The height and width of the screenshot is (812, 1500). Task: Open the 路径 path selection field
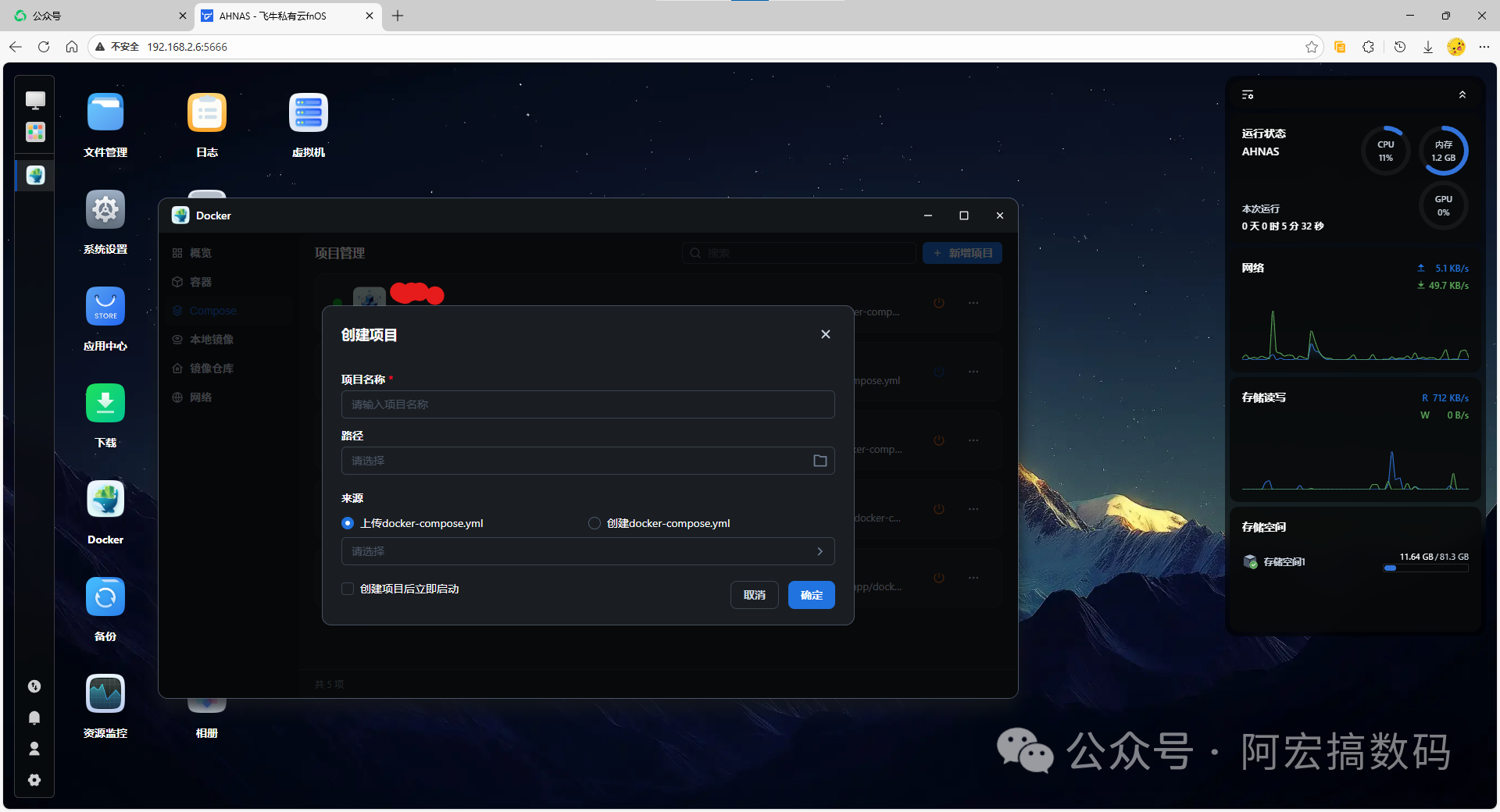coord(587,461)
